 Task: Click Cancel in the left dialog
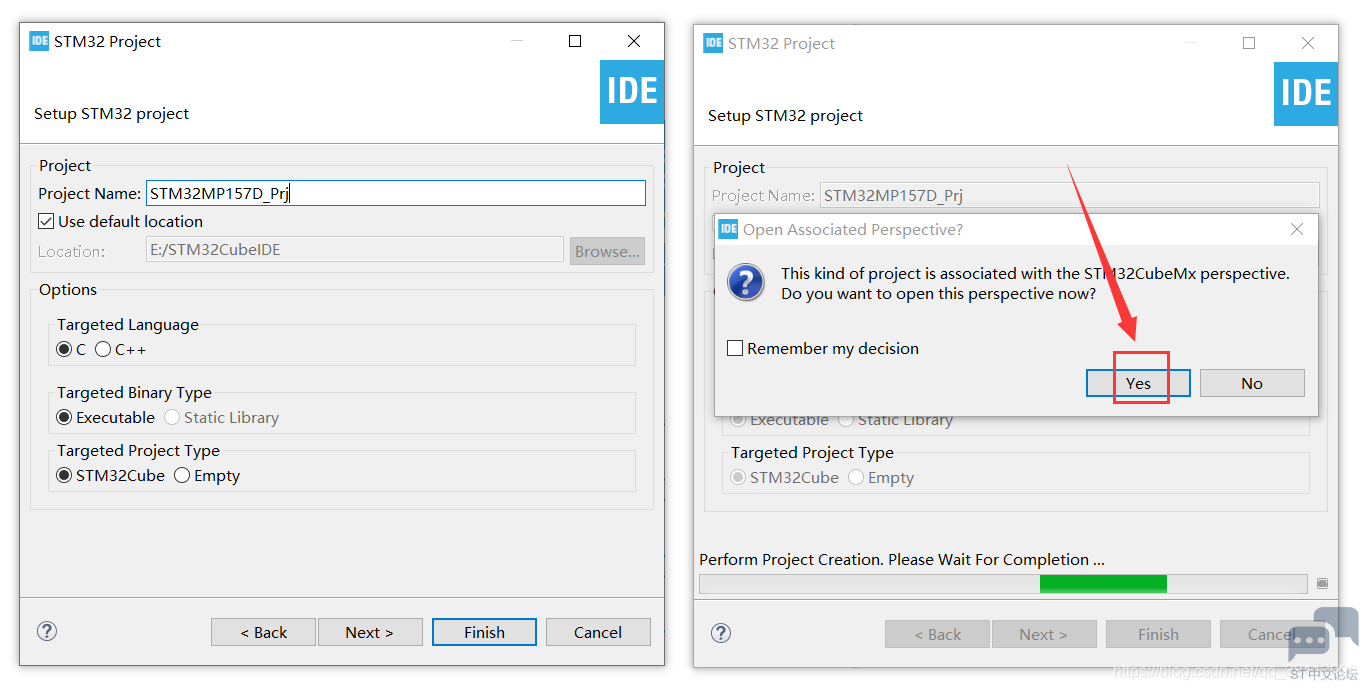tap(598, 632)
